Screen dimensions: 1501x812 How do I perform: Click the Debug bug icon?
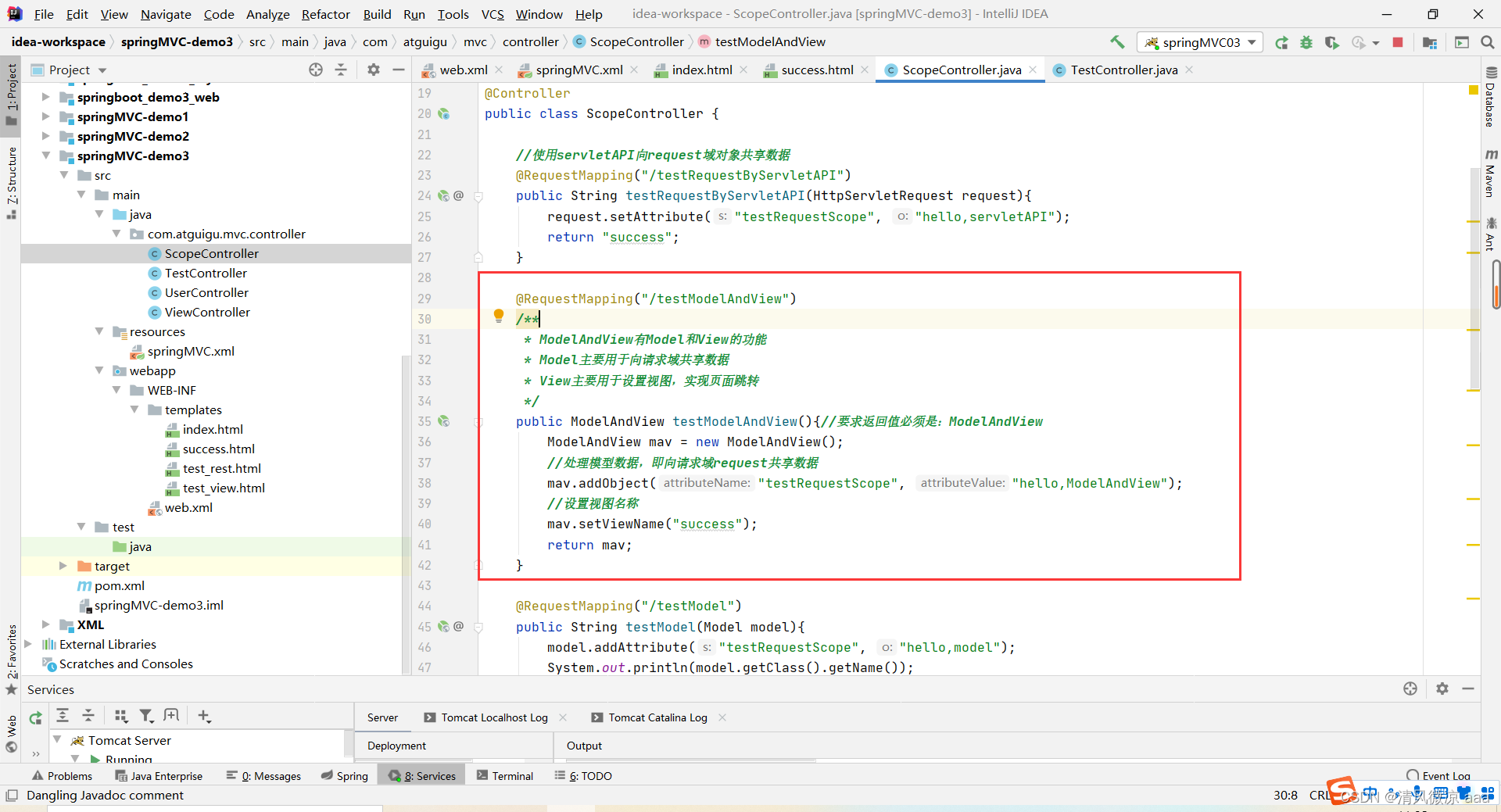[x=1306, y=42]
